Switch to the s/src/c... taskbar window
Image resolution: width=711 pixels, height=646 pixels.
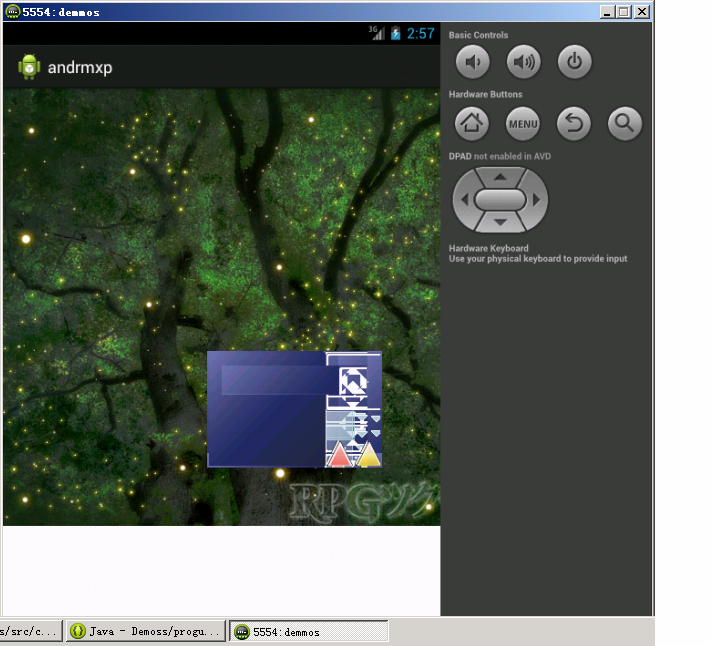click(x=30, y=631)
